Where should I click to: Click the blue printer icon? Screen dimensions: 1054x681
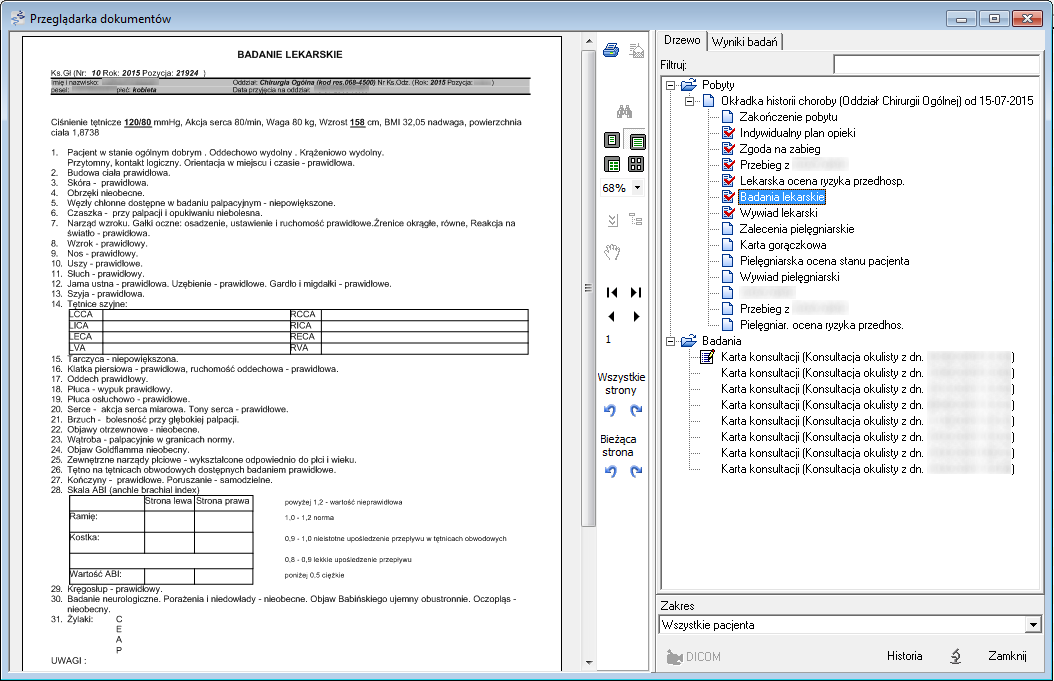click(611, 50)
